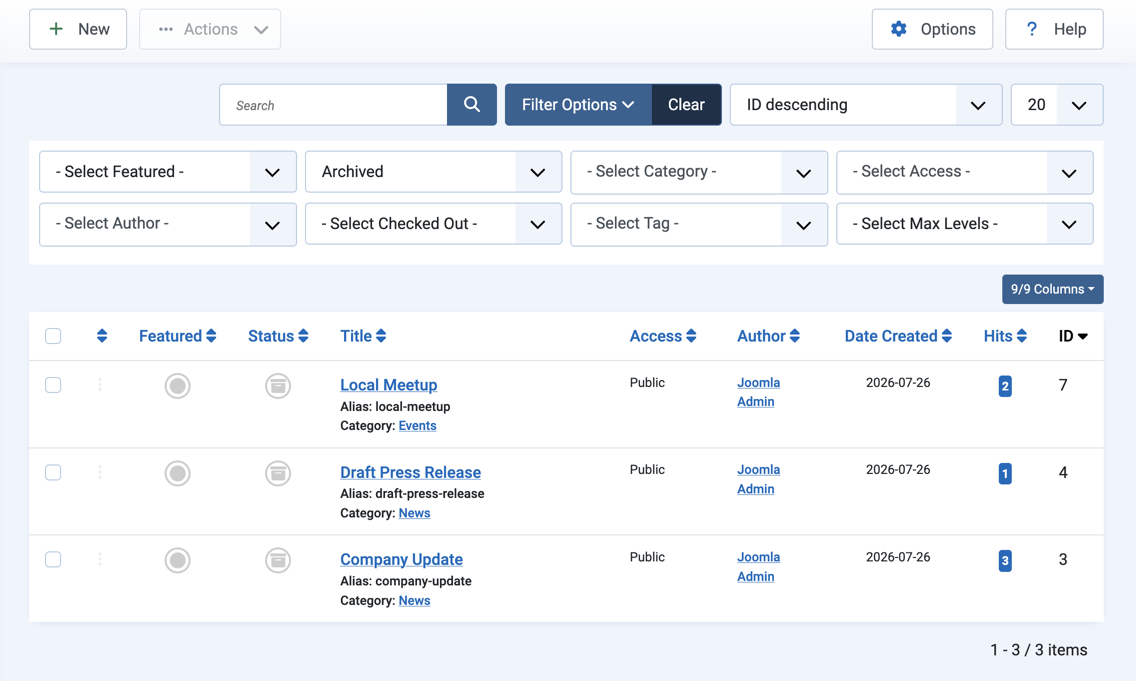Click drag handle dots for Company Update row
1138x681 pixels.
coord(100,560)
